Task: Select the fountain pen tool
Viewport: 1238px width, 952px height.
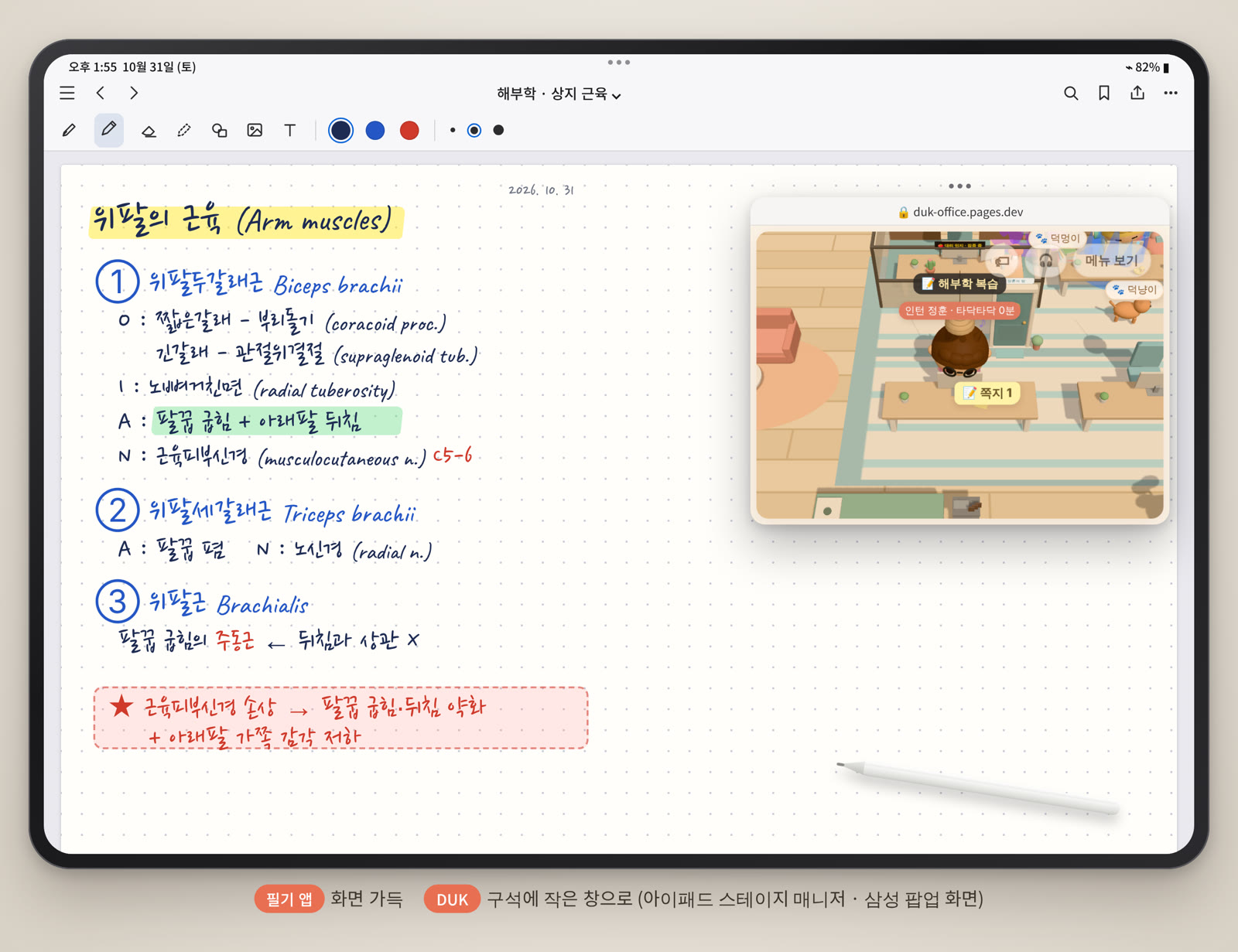Action: (x=69, y=131)
